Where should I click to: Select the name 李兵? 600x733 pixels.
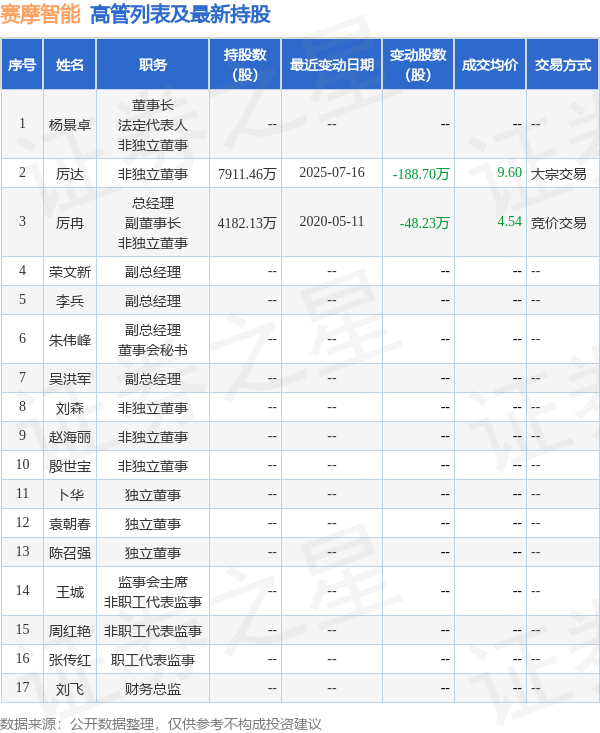coord(70,301)
